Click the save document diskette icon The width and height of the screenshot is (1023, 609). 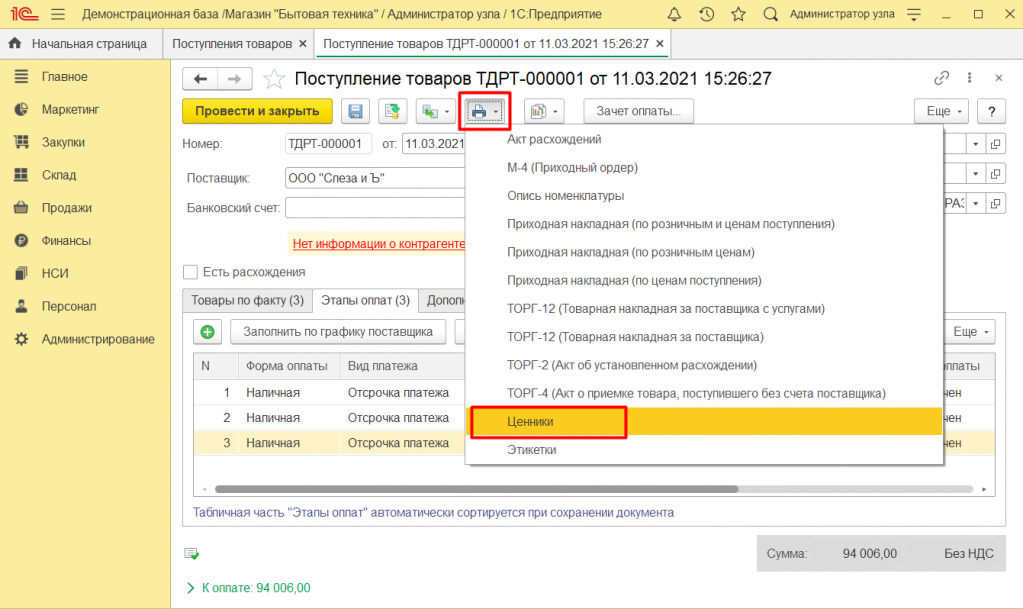point(357,112)
